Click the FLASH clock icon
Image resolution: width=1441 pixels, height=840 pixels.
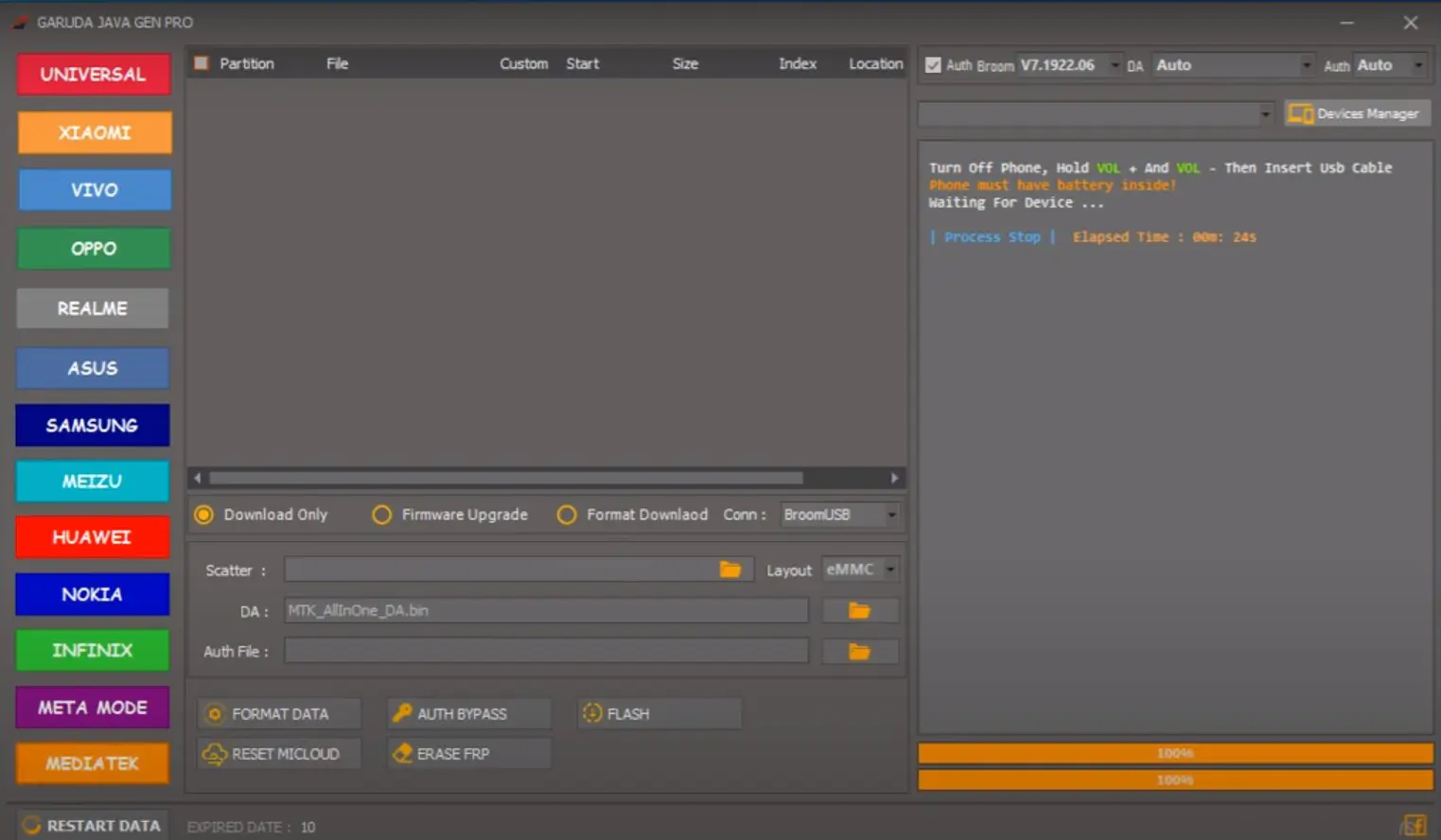[592, 713]
